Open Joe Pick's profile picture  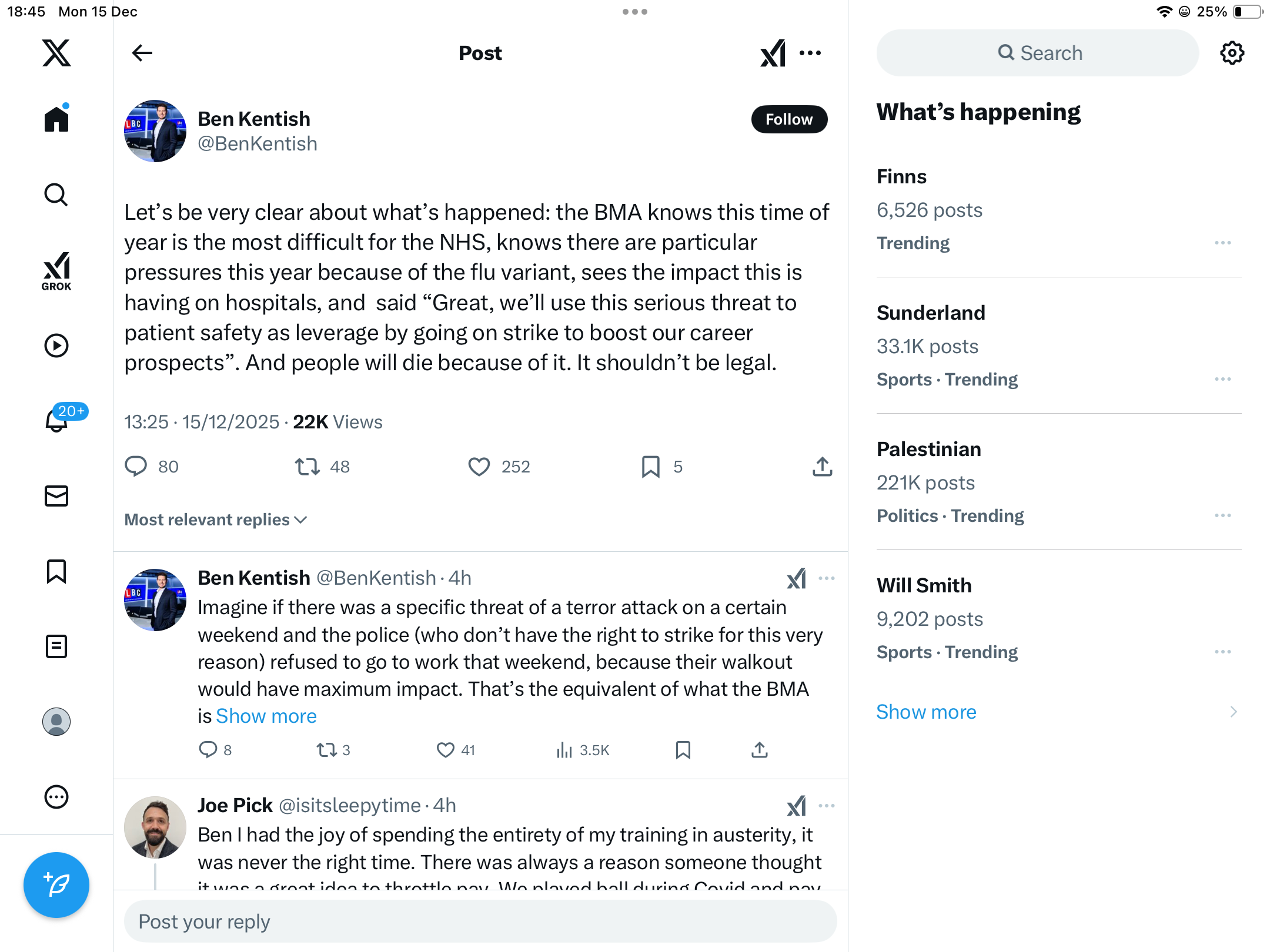pos(155,827)
